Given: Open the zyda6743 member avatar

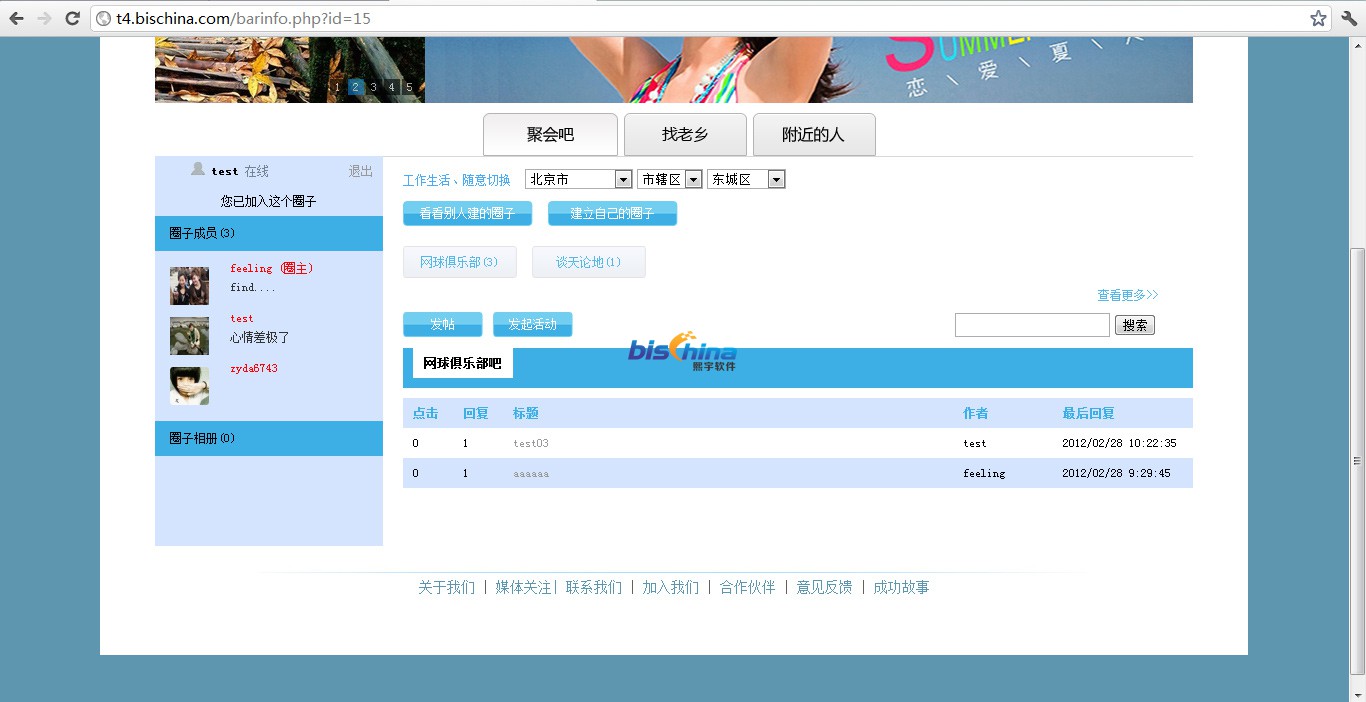Looking at the screenshot, I should tap(189, 386).
